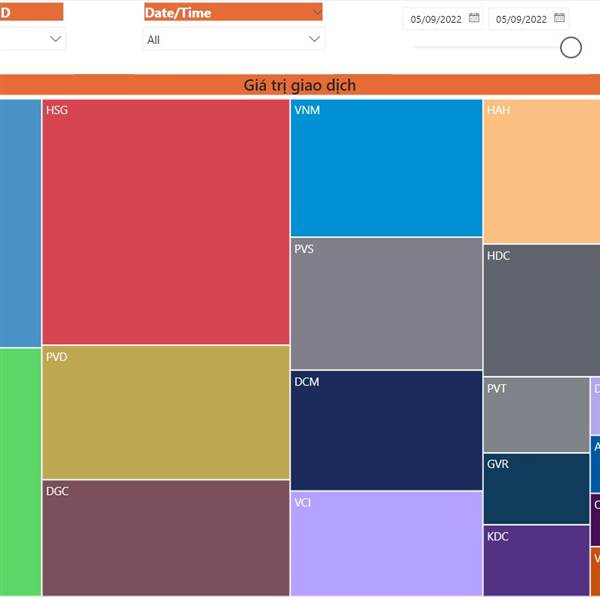Select the DGC treemap tile

coord(166,538)
